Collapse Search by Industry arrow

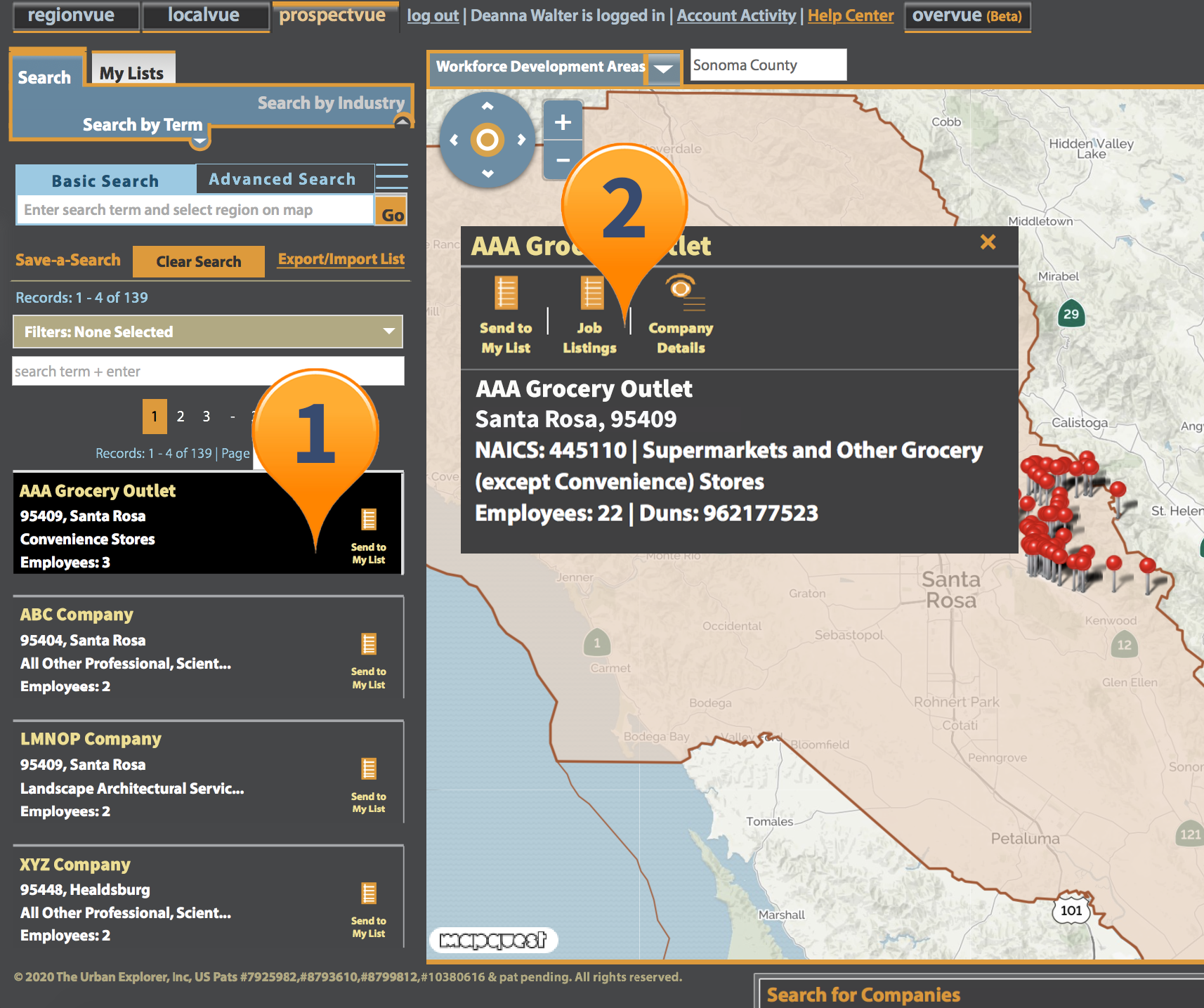[x=403, y=122]
